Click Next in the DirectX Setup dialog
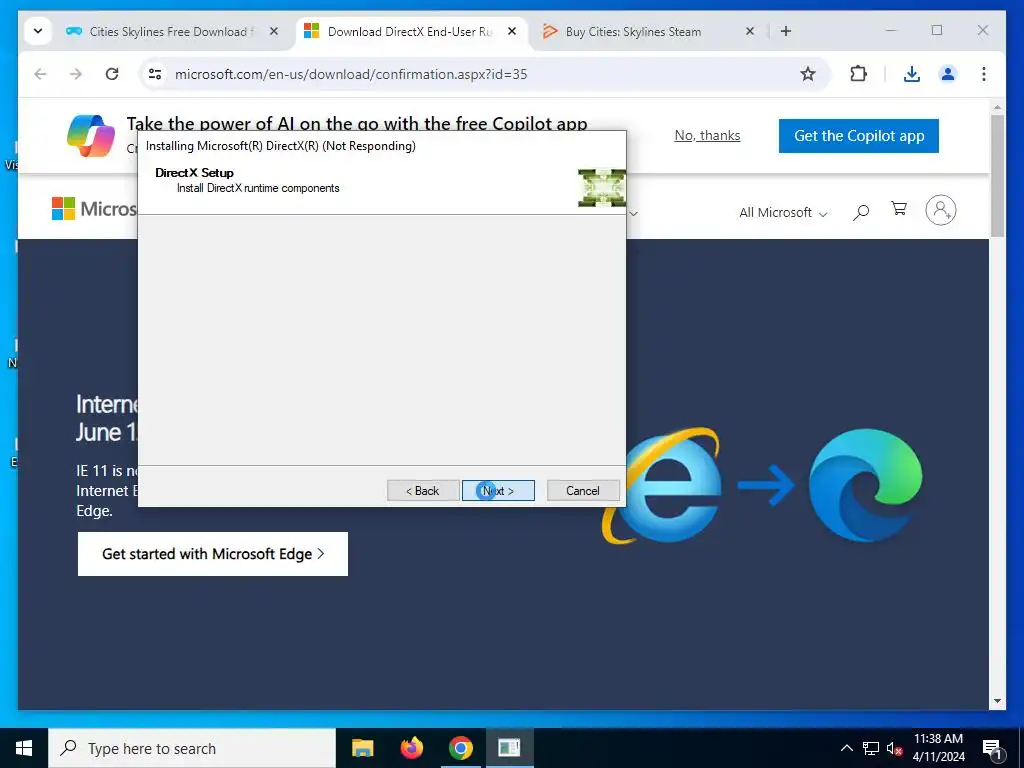 498,490
